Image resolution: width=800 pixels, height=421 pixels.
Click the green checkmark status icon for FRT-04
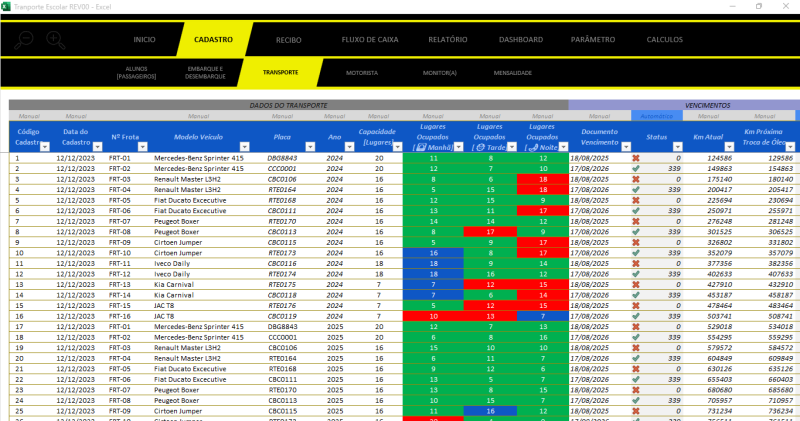pyautogui.click(x=635, y=190)
